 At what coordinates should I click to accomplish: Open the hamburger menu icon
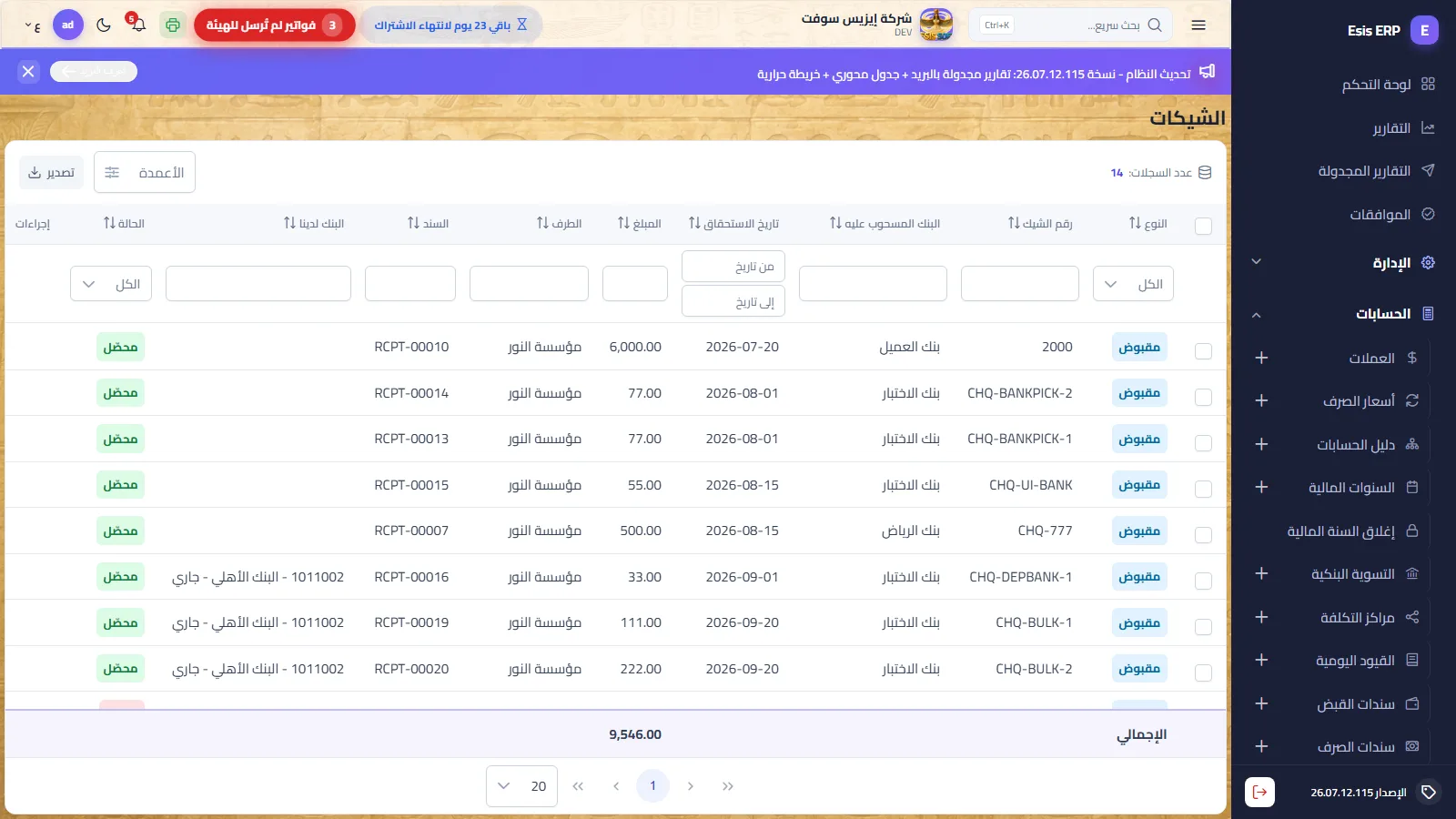pyautogui.click(x=1198, y=25)
